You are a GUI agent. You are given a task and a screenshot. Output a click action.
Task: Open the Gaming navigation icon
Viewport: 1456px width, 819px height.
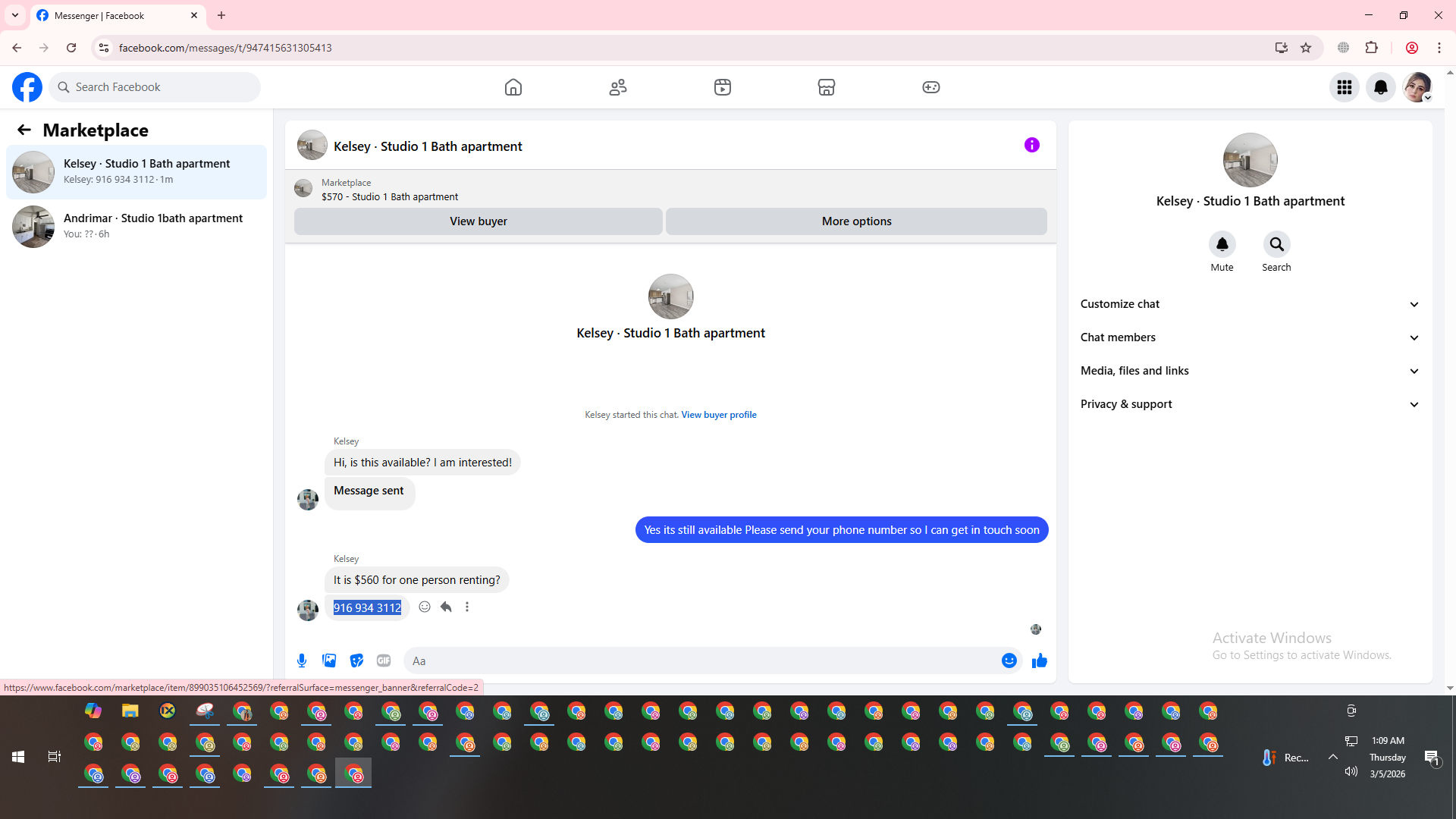(931, 87)
